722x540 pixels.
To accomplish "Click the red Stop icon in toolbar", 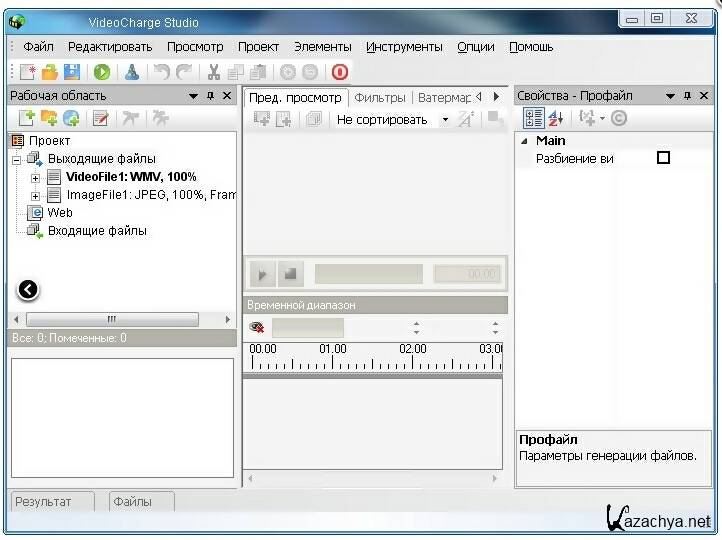I will click(x=339, y=72).
